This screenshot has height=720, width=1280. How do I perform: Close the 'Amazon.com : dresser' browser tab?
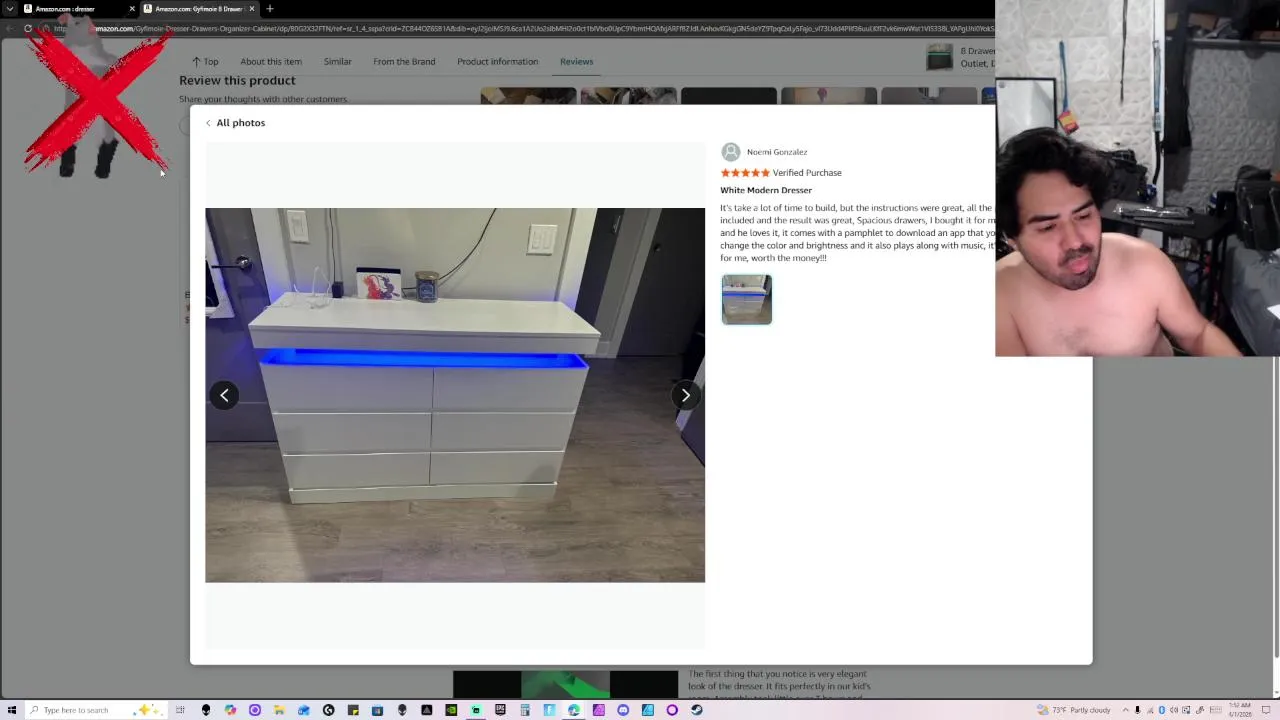(131, 8)
